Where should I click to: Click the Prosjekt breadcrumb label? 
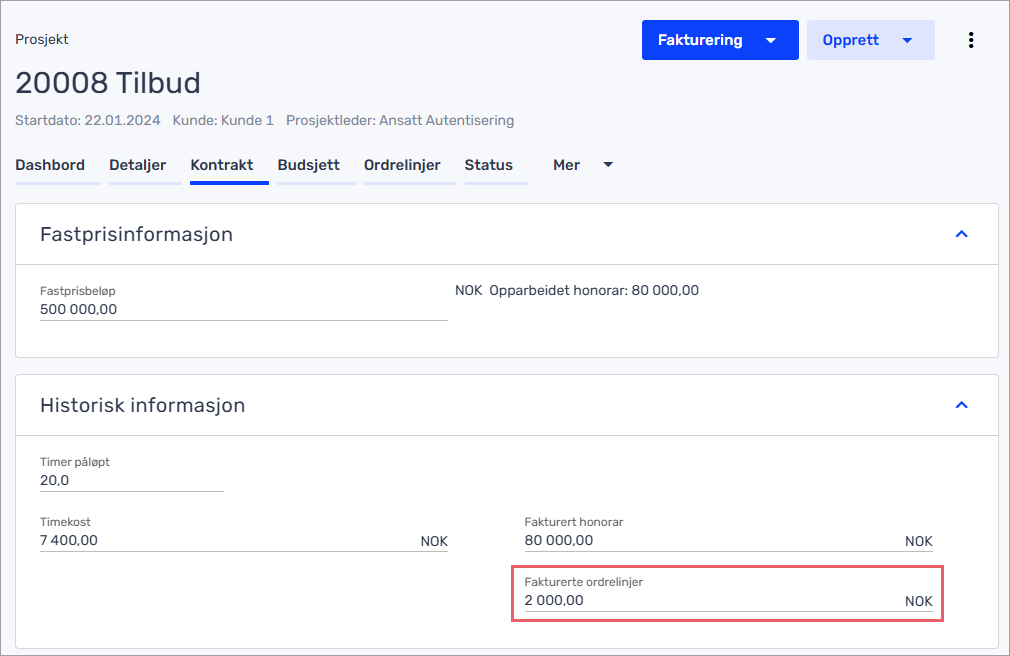(42, 40)
